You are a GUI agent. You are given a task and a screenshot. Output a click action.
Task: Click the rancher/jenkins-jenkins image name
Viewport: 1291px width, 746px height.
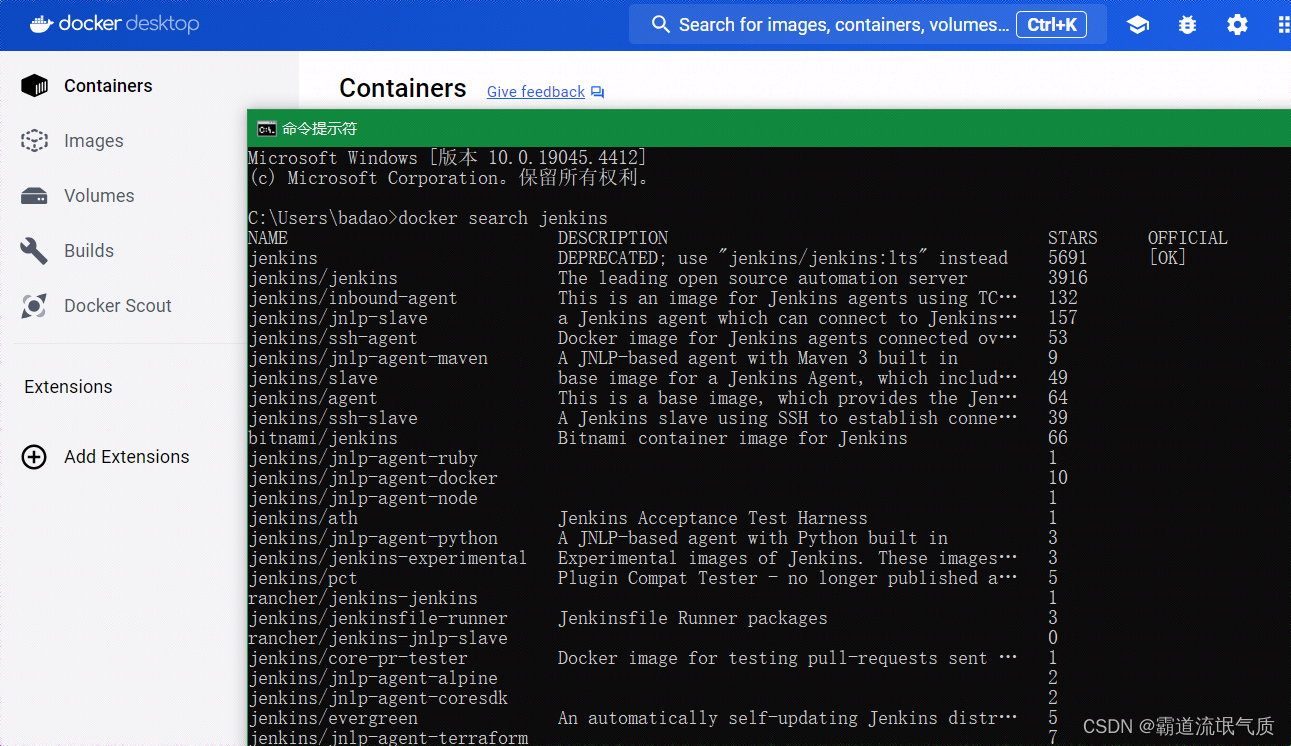[x=363, y=598]
